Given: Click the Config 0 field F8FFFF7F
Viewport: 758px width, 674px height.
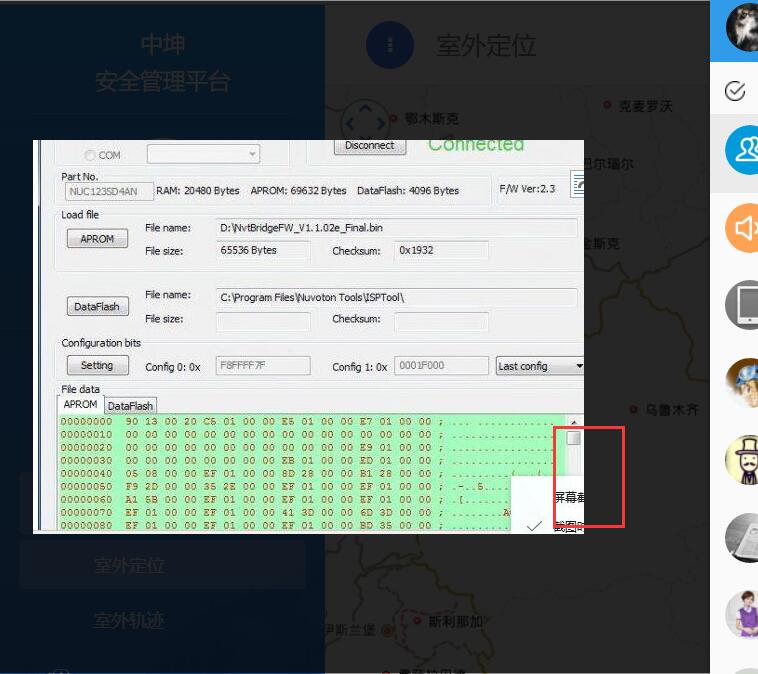Looking at the screenshot, I should (x=263, y=366).
